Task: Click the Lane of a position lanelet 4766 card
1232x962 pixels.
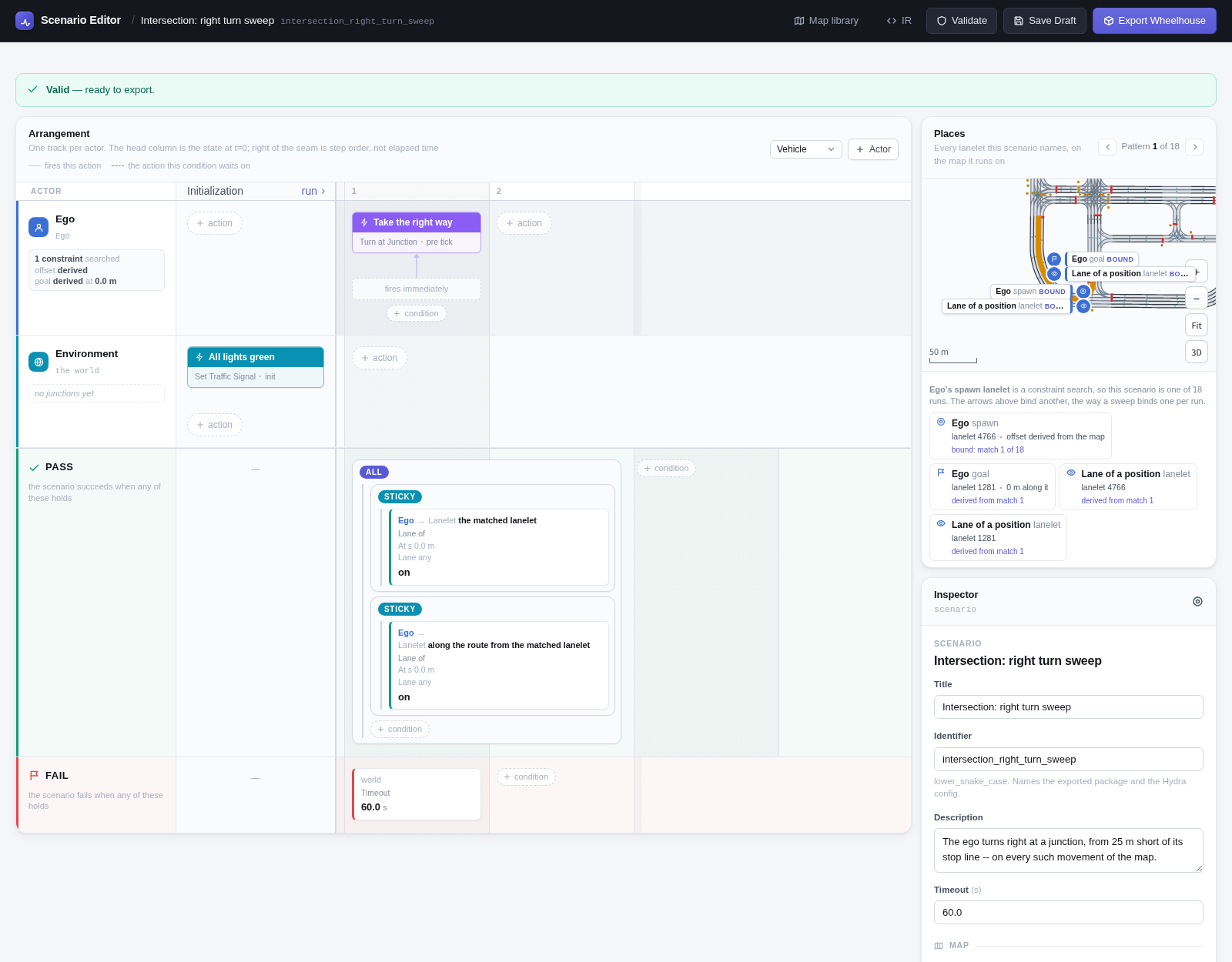Action: (1128, 487)
